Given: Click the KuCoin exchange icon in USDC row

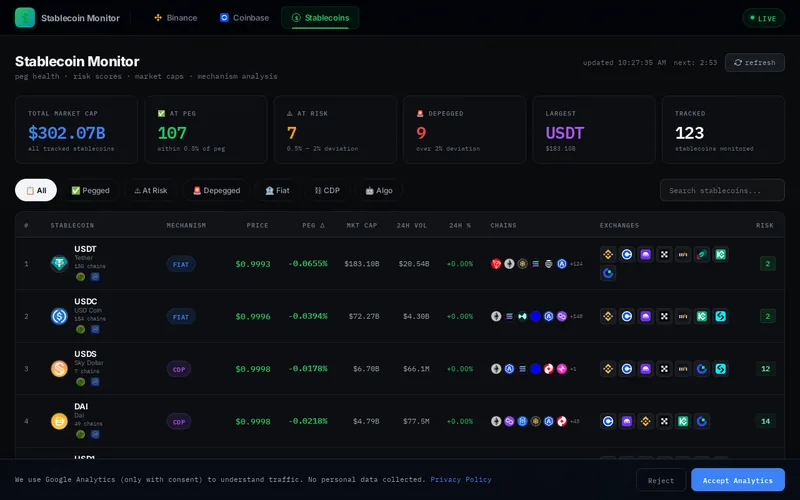Looking at the screenshot, I should tap(702, 316).
